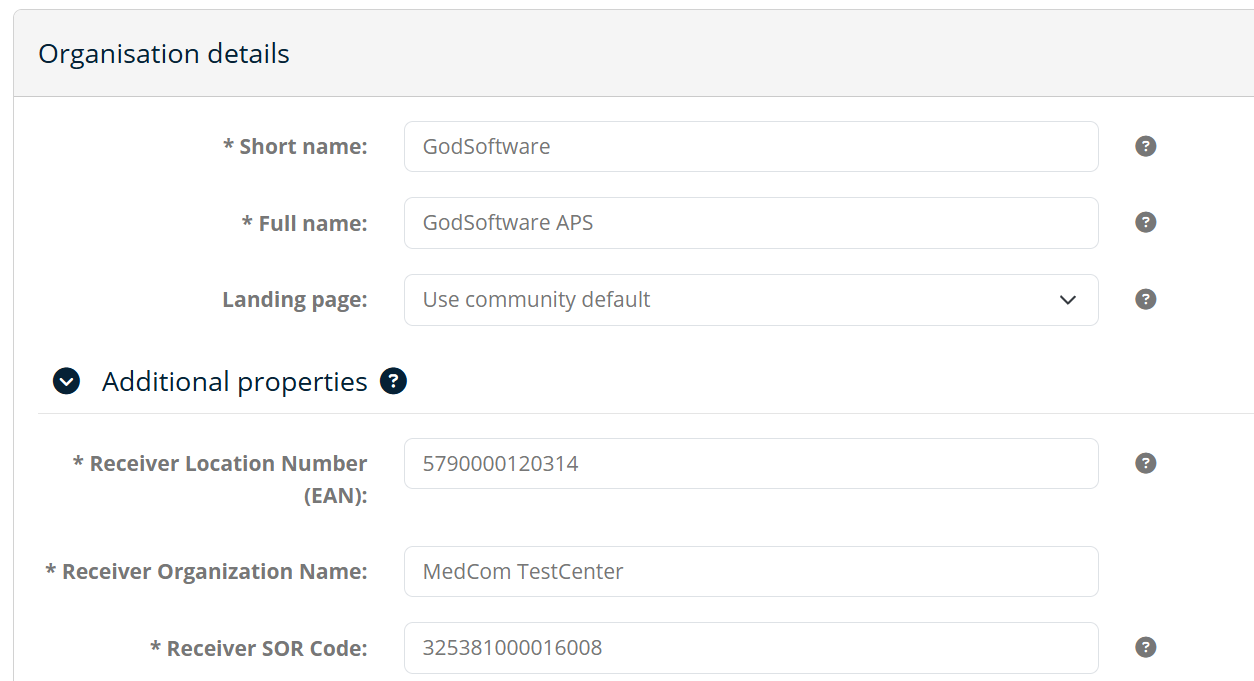Image resolution: width=1254 pixels, height=681 pixels.
Task: Click the Additional properties heading text
Action: pyautogui.click(x=234, y=382)
